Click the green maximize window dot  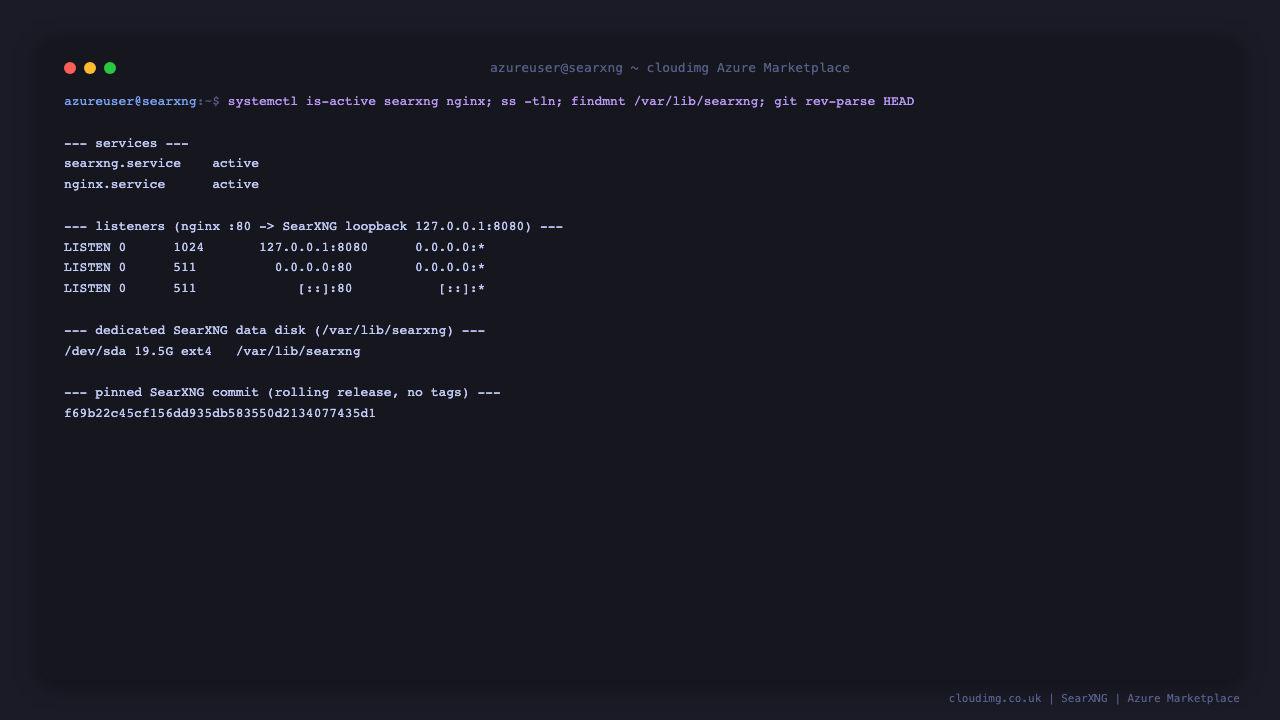click(110, 68)
